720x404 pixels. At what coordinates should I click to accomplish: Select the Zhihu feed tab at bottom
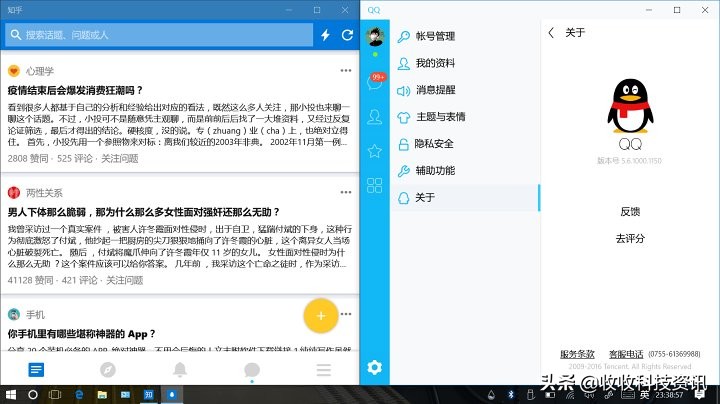(x=36, y=370)
